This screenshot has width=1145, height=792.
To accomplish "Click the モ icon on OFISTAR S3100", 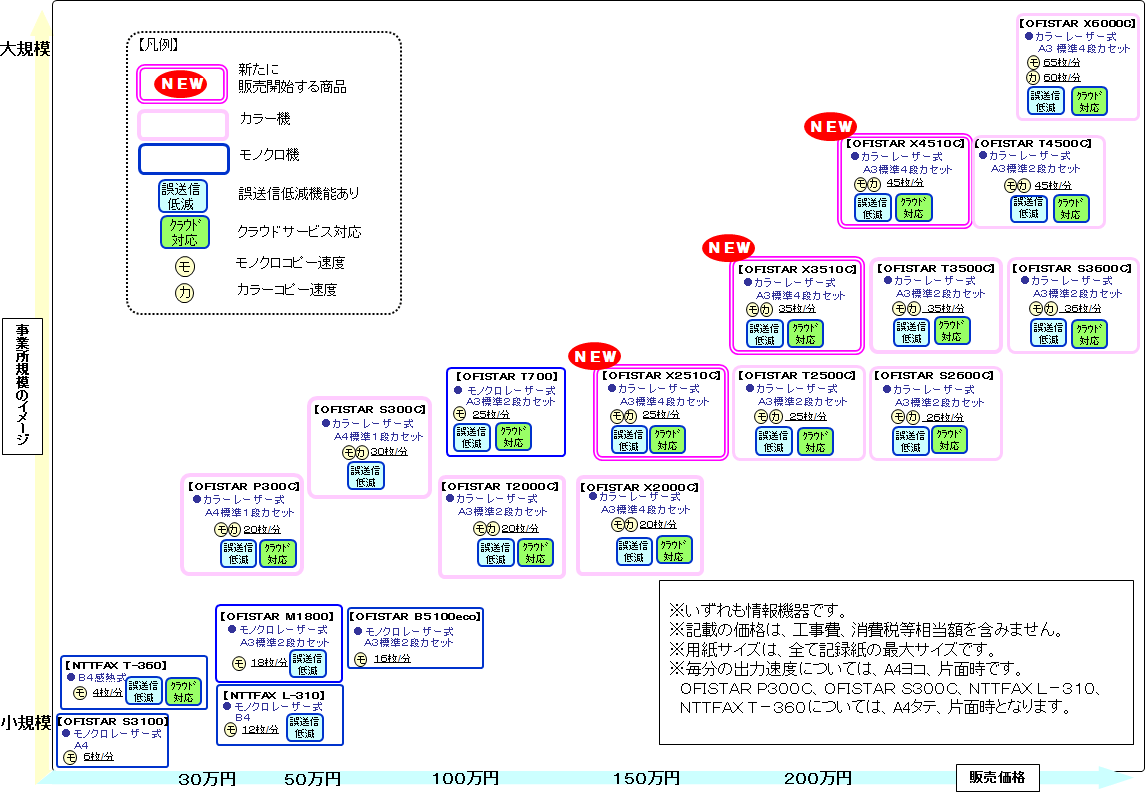I will tap(71, 758).
